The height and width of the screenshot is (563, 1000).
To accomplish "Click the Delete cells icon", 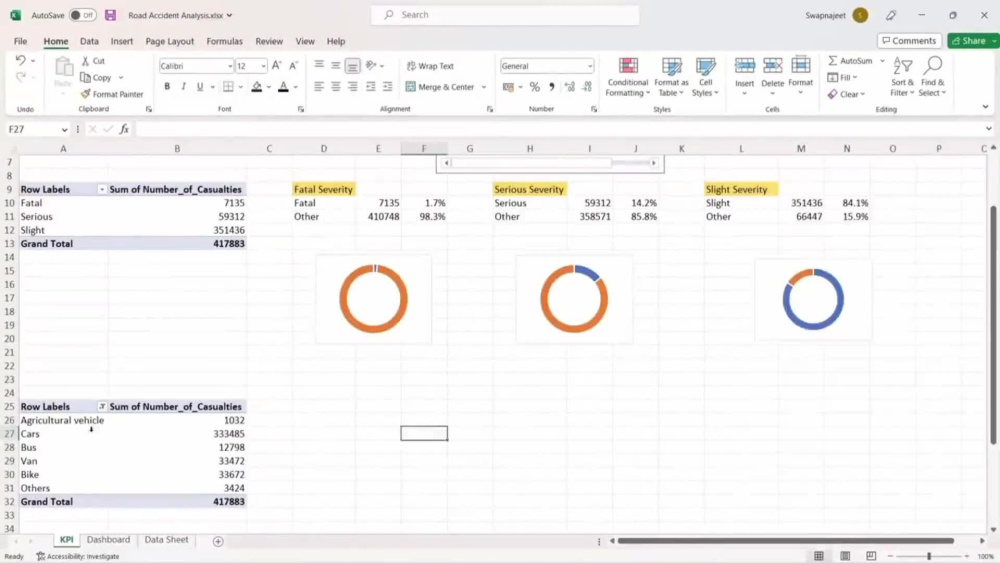I will 772,66.
